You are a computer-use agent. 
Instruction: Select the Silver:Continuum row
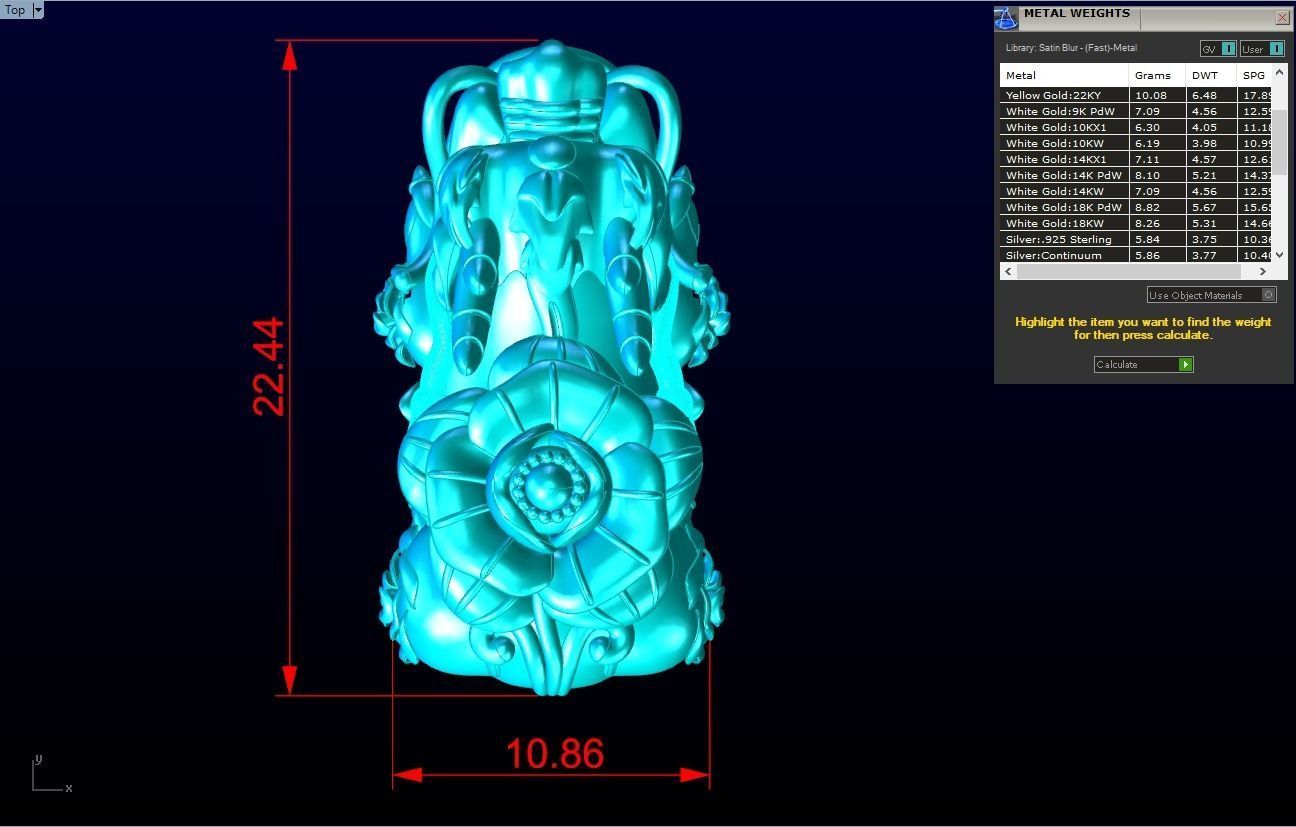coord(1136,255)
